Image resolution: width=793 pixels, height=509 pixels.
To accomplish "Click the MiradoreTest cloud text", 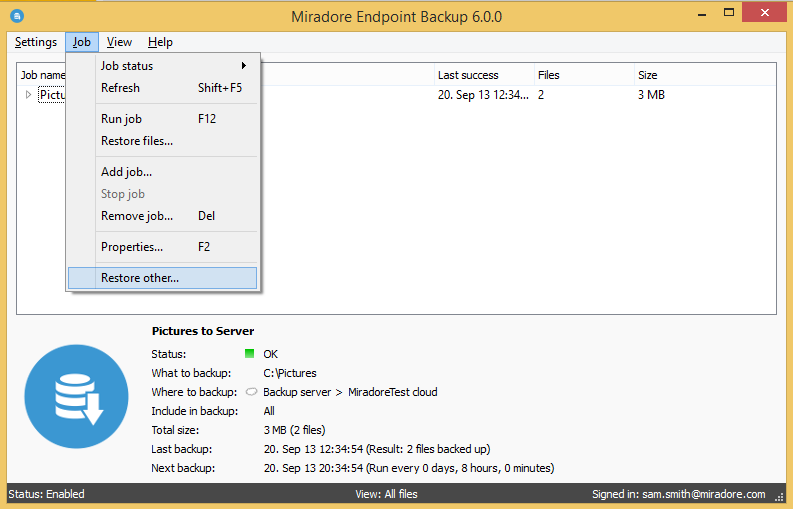I will click(392, 392).
